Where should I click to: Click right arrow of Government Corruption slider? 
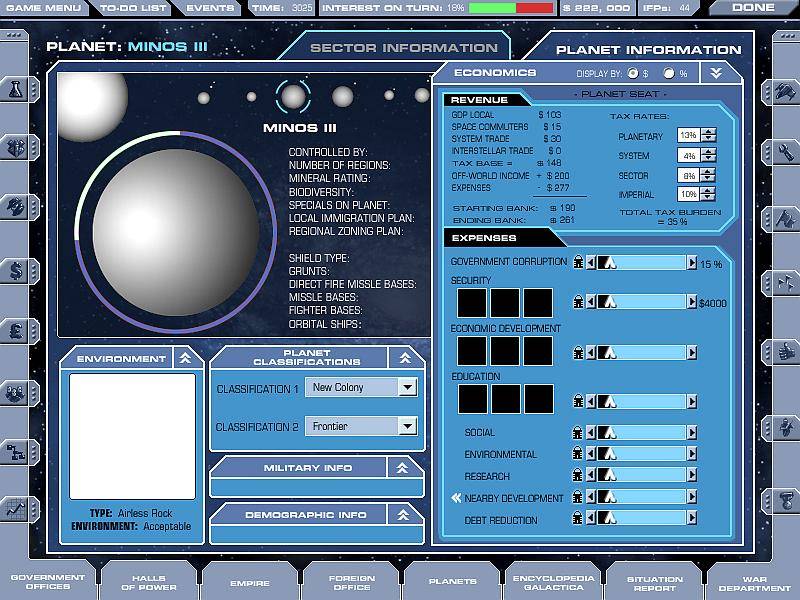pos(691,262)
